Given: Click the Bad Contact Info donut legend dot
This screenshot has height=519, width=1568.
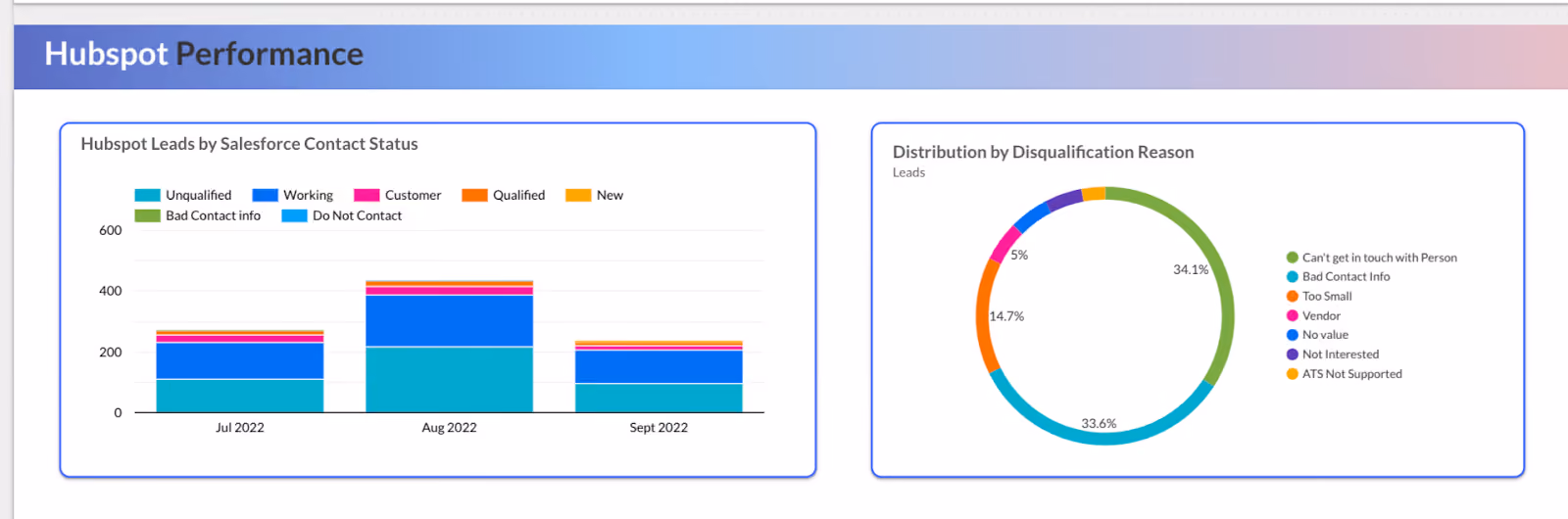Looking at the screenshot, I should tap(1293, 277).
